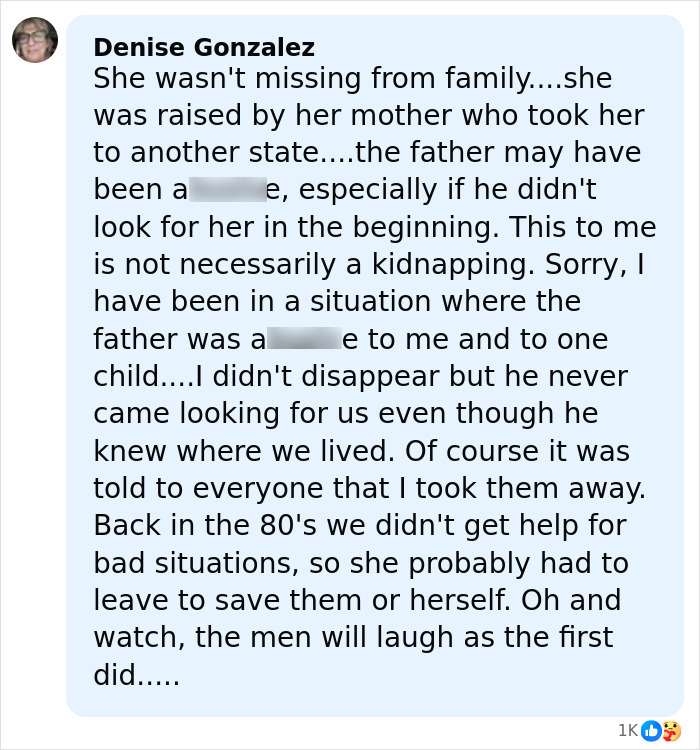Screen dimensions: 700x750
Task: Click the Care hug emoji reaction icon
Action: [x=671, y=730]
